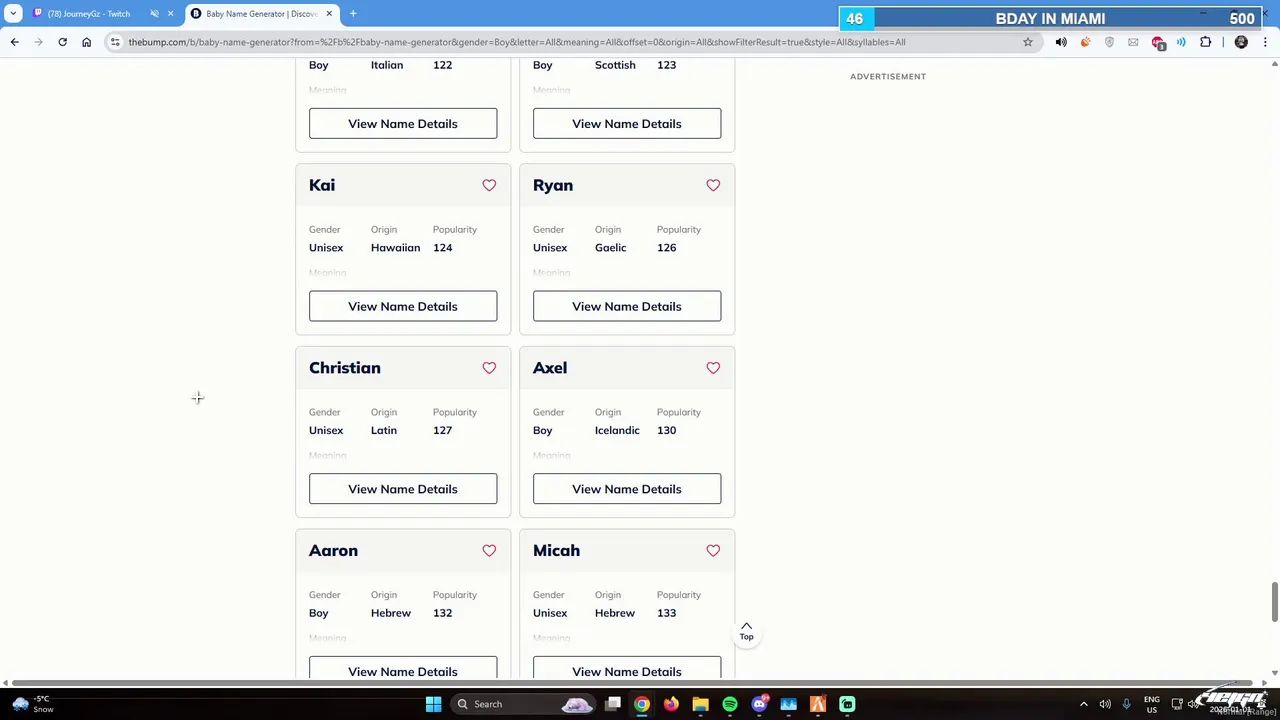Open a new browser tab
The width and height of the screenshot is (1280, 720).
[353, 14]
